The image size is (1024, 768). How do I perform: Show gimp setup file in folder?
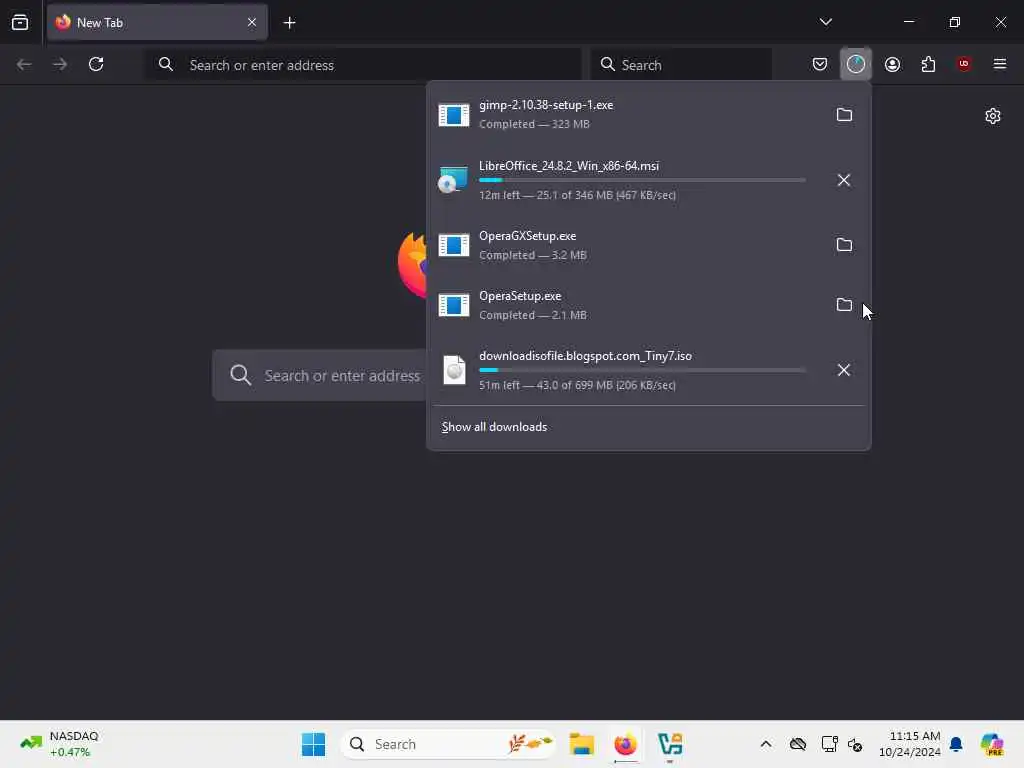[844, 115]
